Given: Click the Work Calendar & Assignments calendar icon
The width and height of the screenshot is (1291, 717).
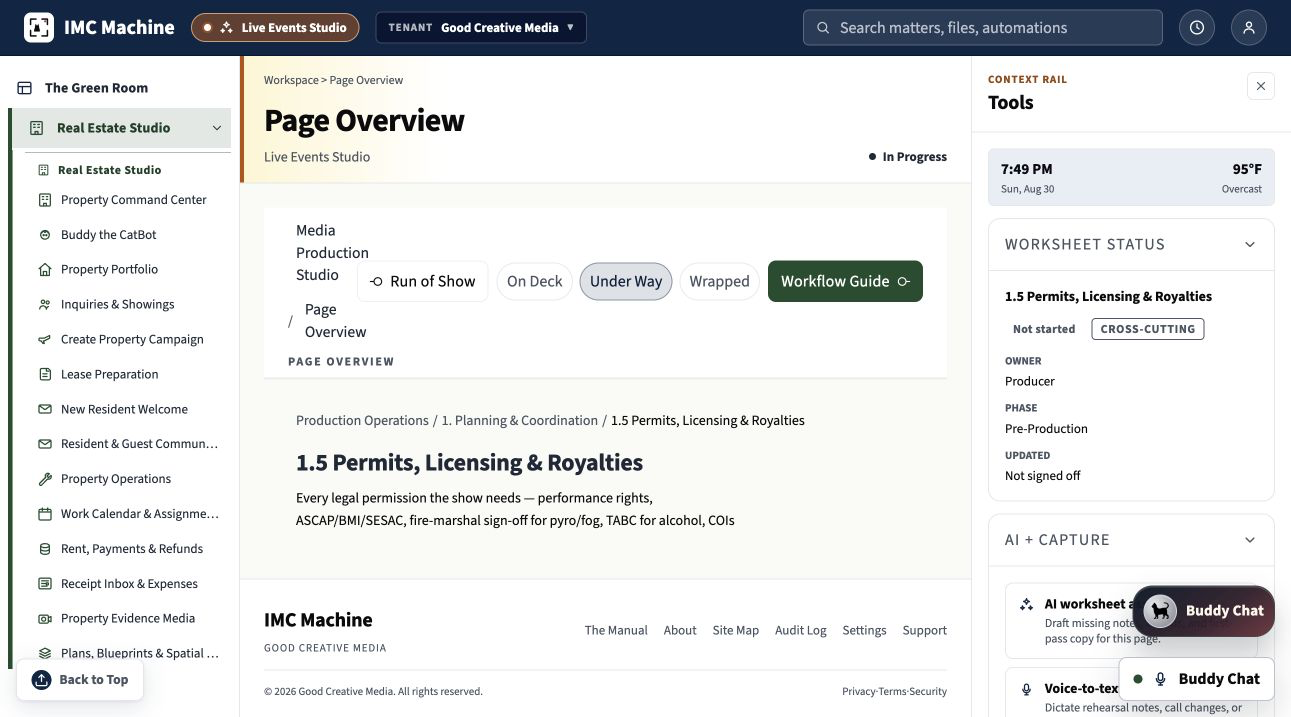Looking at the screenshot, I should pyautogui.click(x=45, y=514).
